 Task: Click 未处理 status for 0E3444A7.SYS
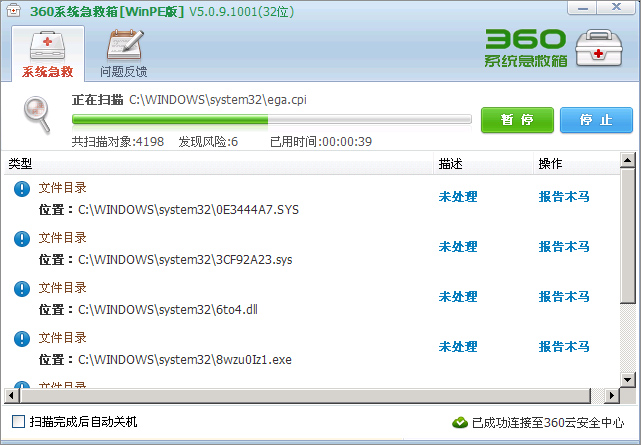point(458,197)
